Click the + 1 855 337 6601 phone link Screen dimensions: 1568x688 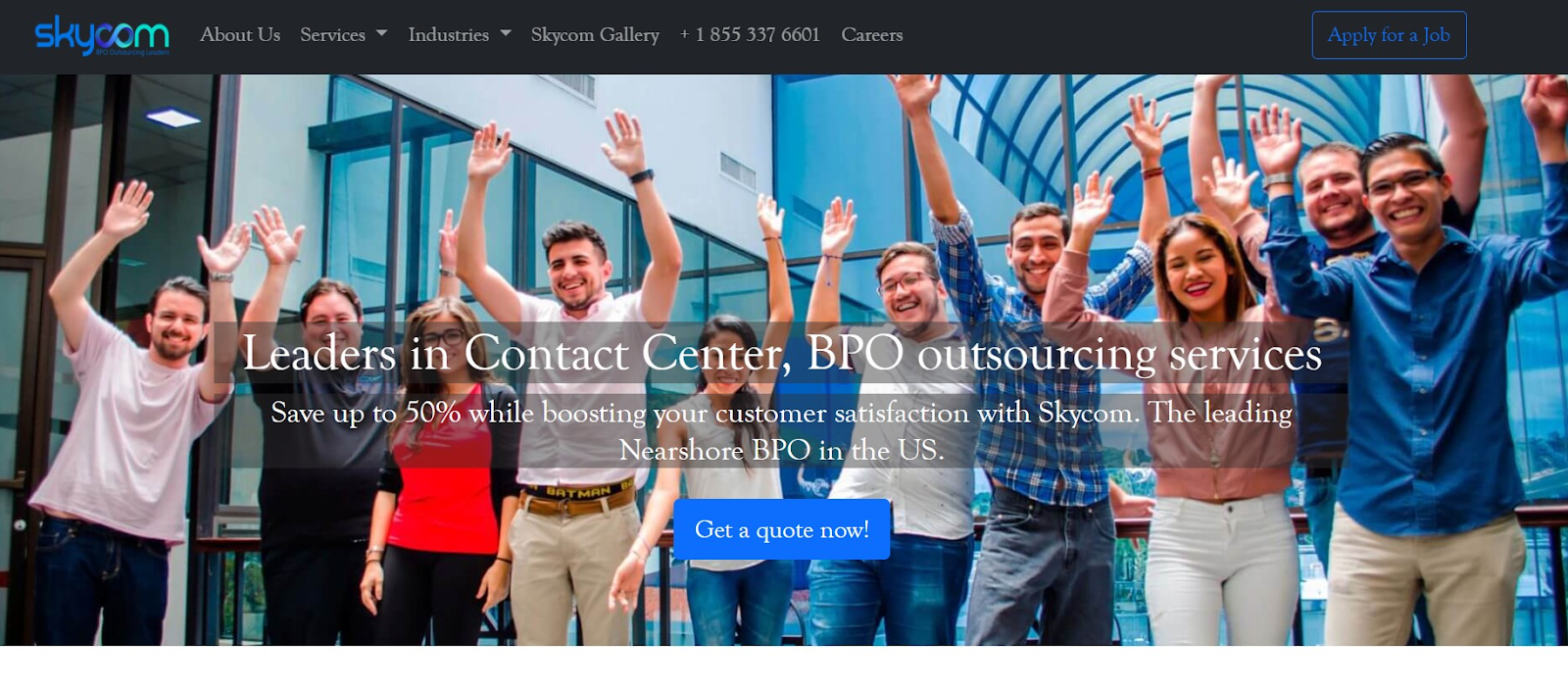click(x=750, y=34)
